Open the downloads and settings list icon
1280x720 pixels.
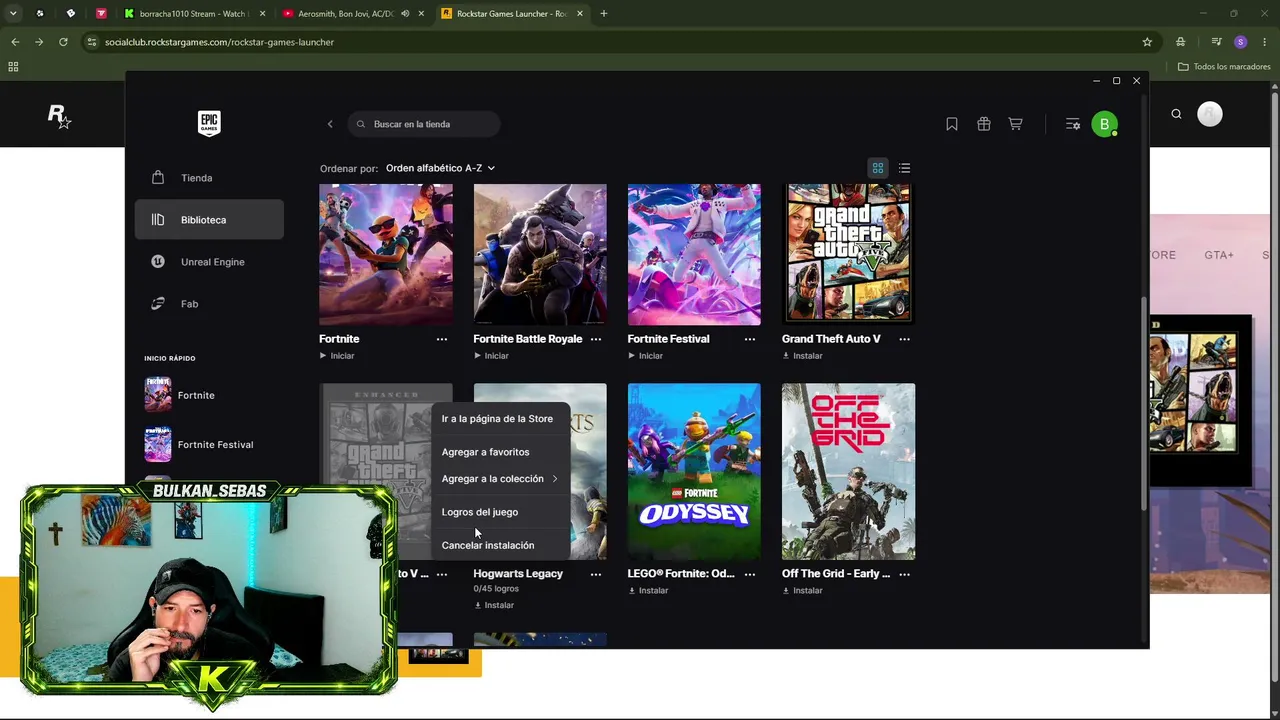coord(1073,124)
